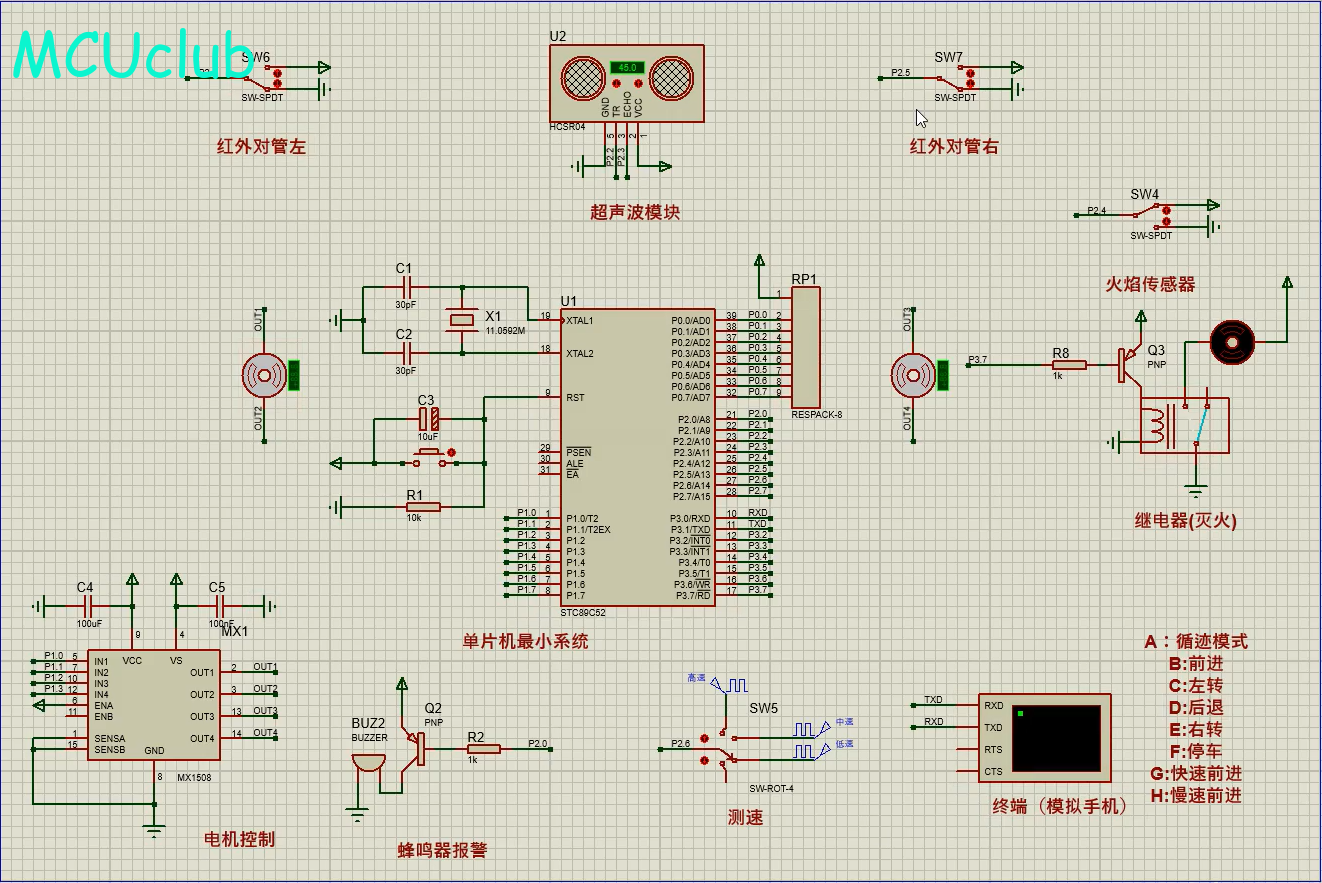
Task: Click the legend line "G:快速前进"
Action: [x=1196, y=773]
